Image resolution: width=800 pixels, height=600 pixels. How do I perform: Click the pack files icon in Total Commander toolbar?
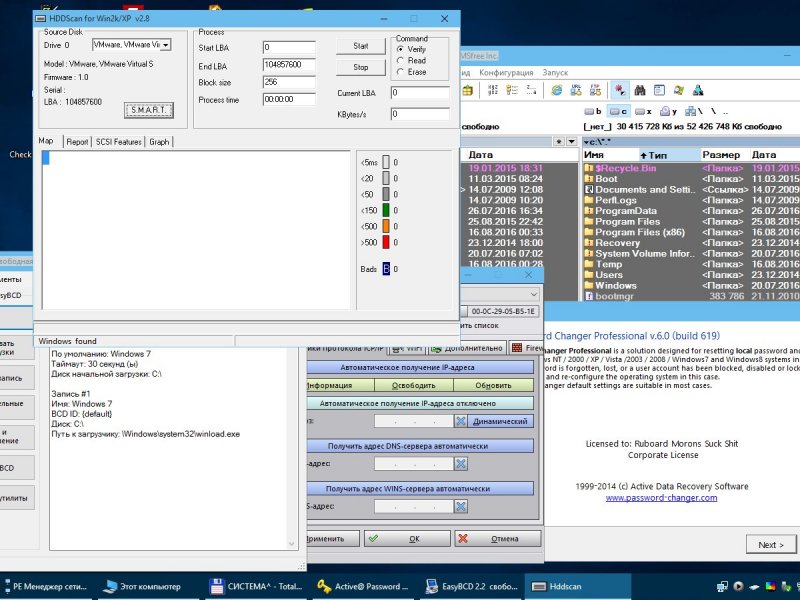tap(467, 90)
